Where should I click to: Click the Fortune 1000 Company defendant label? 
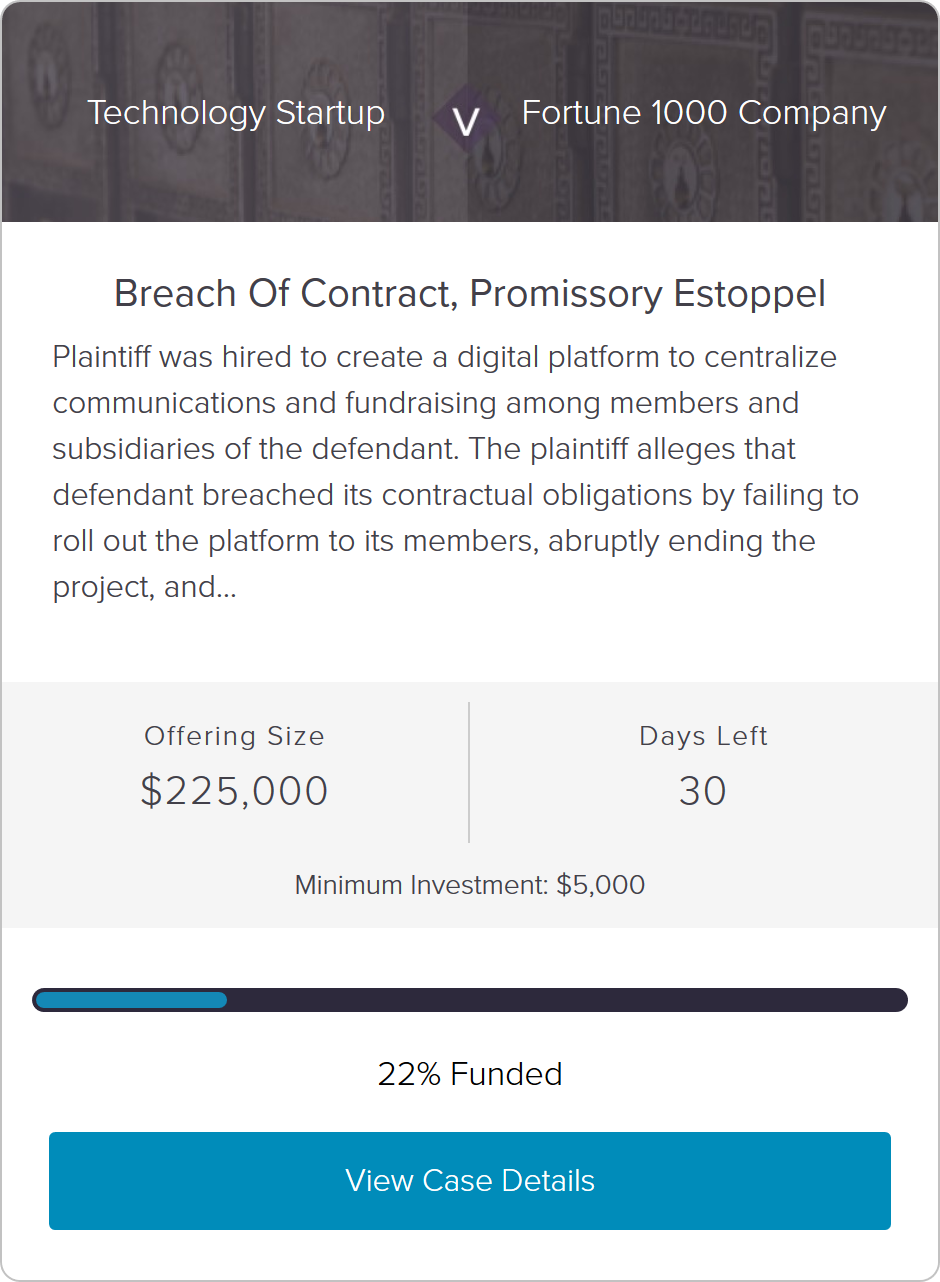pyautogui.click(x=704, y=113)
